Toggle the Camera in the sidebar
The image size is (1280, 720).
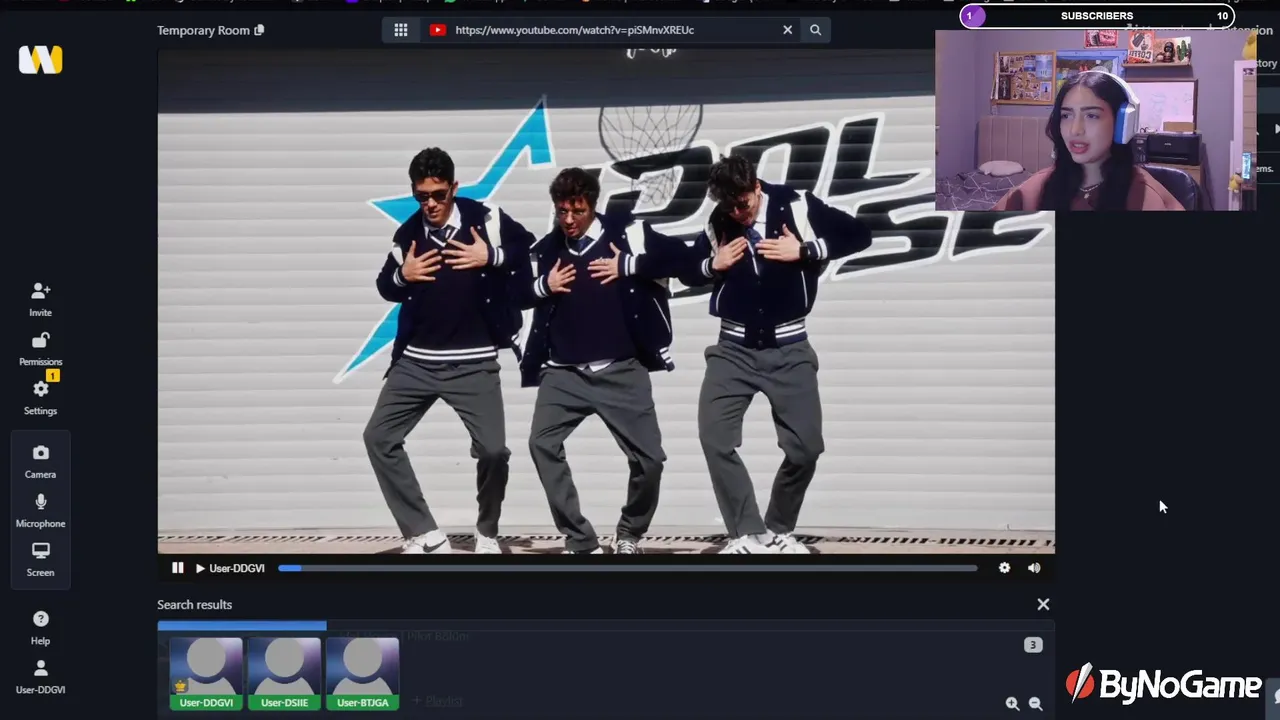point(40,462)
